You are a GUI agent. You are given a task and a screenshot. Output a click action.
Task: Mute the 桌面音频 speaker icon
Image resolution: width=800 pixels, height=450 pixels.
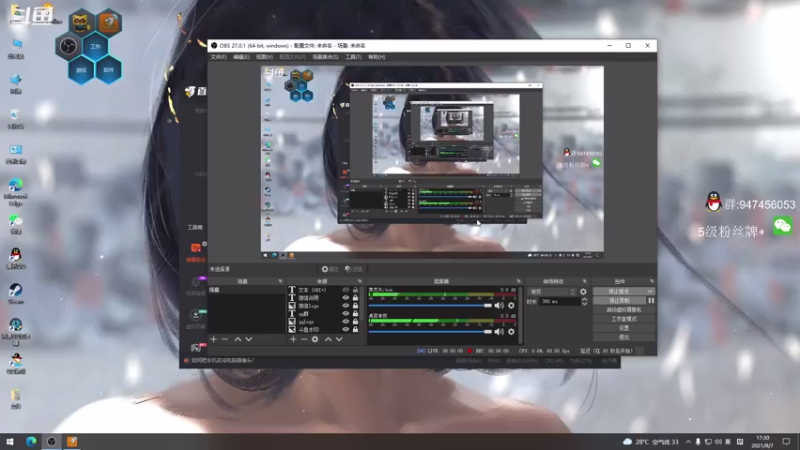tap(499, 332)
